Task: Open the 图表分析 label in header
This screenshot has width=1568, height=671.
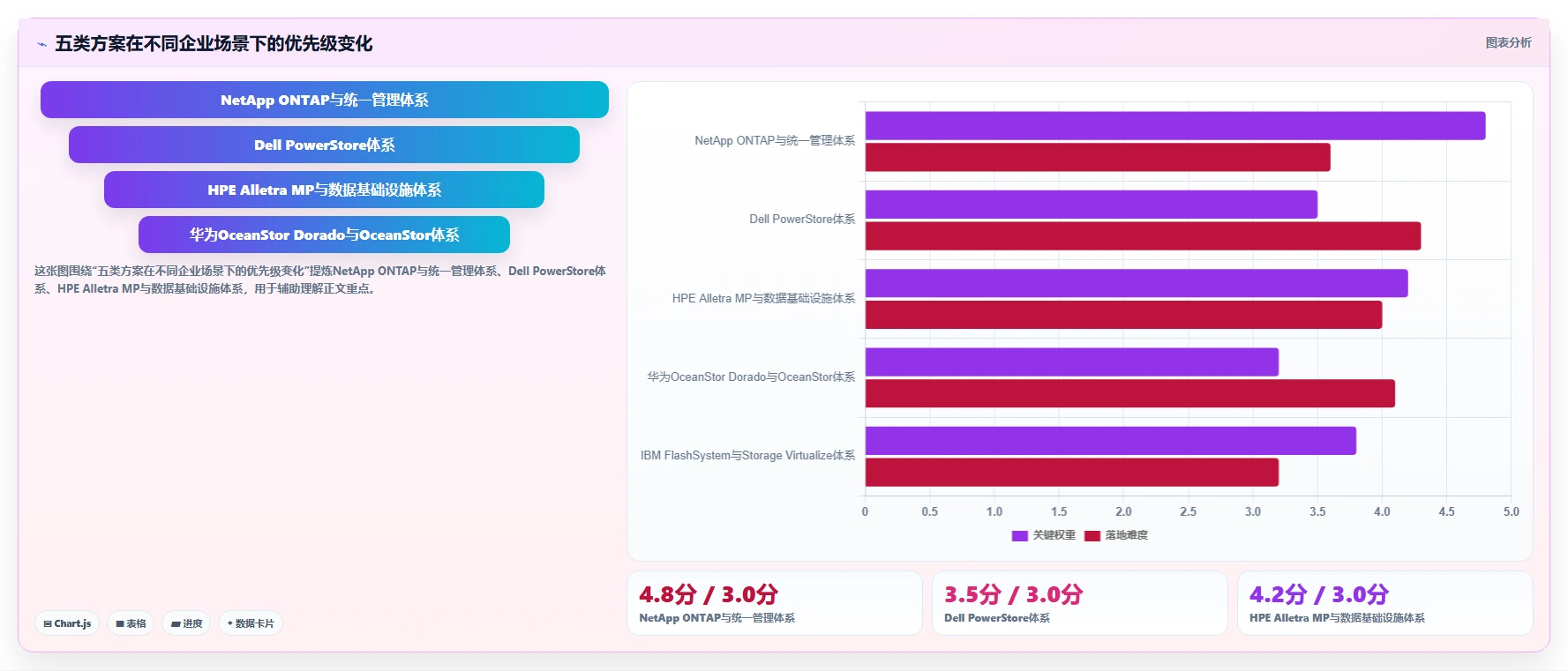Action: (x=1508, y=42)
